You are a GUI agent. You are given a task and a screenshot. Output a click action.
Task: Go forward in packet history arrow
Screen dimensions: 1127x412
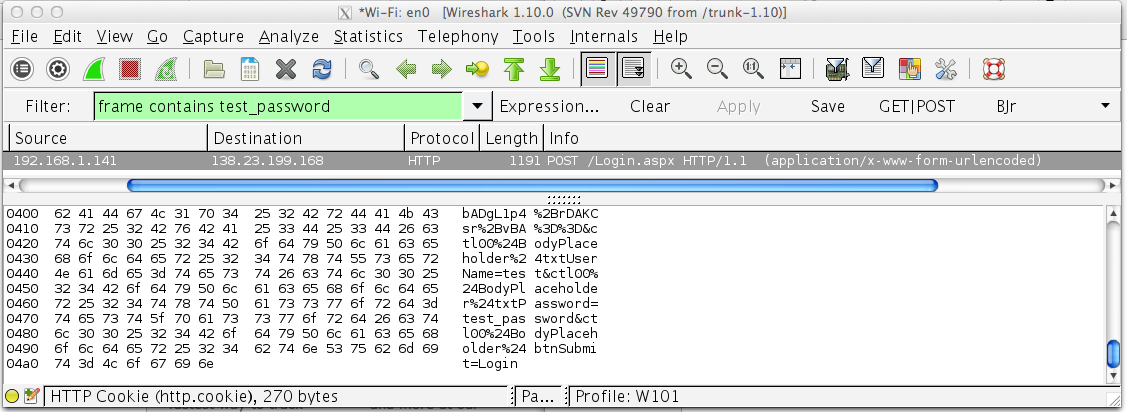[441, 69]
